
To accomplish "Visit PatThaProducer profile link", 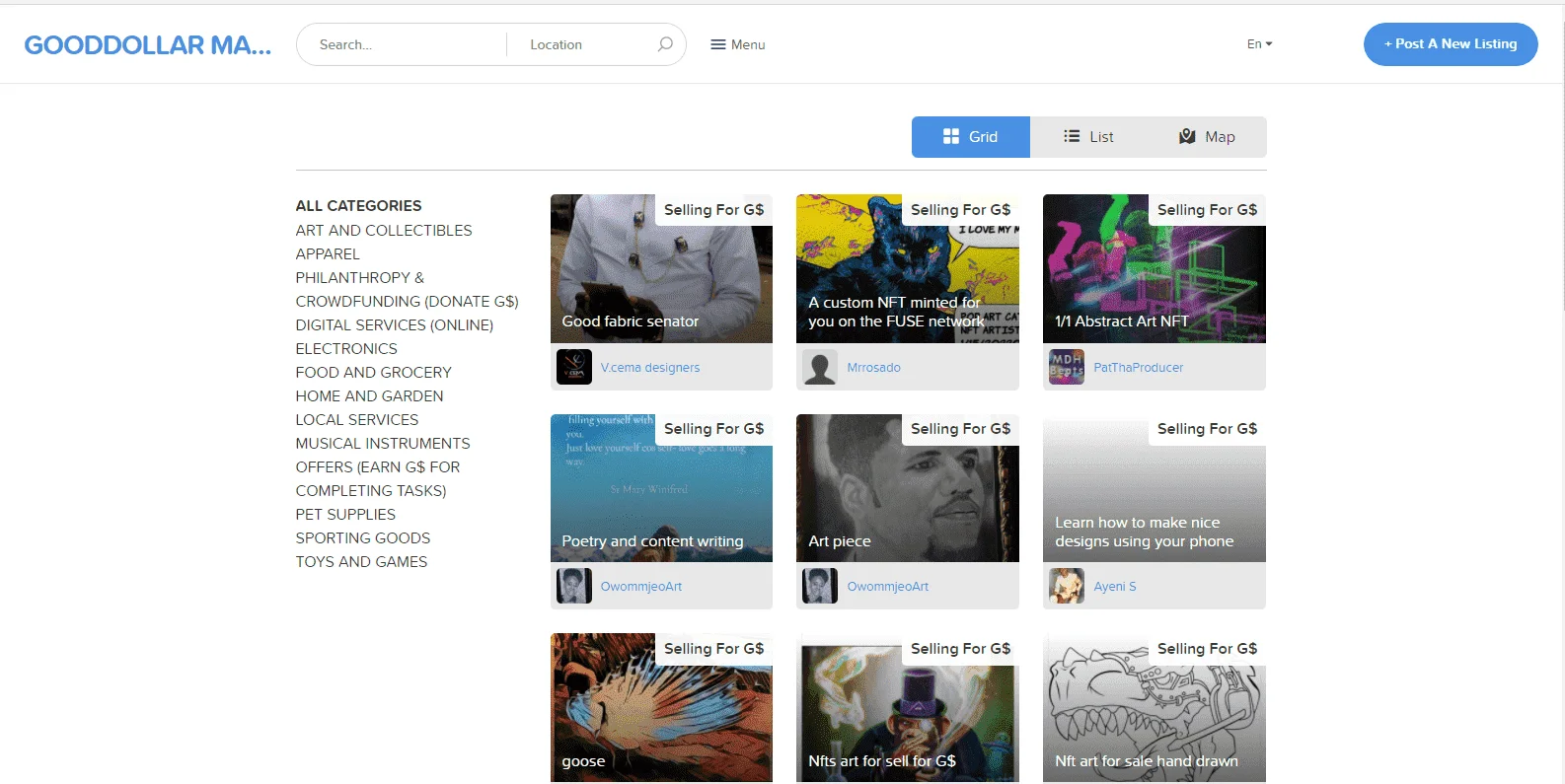I will tap(1138, 368).
